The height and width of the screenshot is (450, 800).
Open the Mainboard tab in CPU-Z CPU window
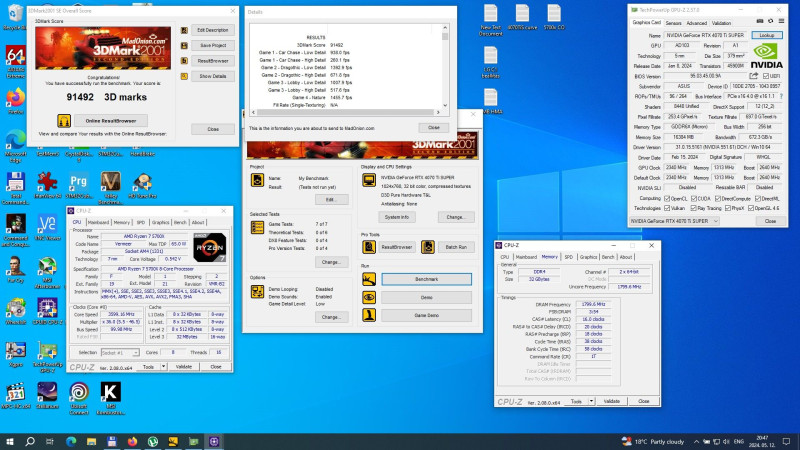(x=98, y=222)
